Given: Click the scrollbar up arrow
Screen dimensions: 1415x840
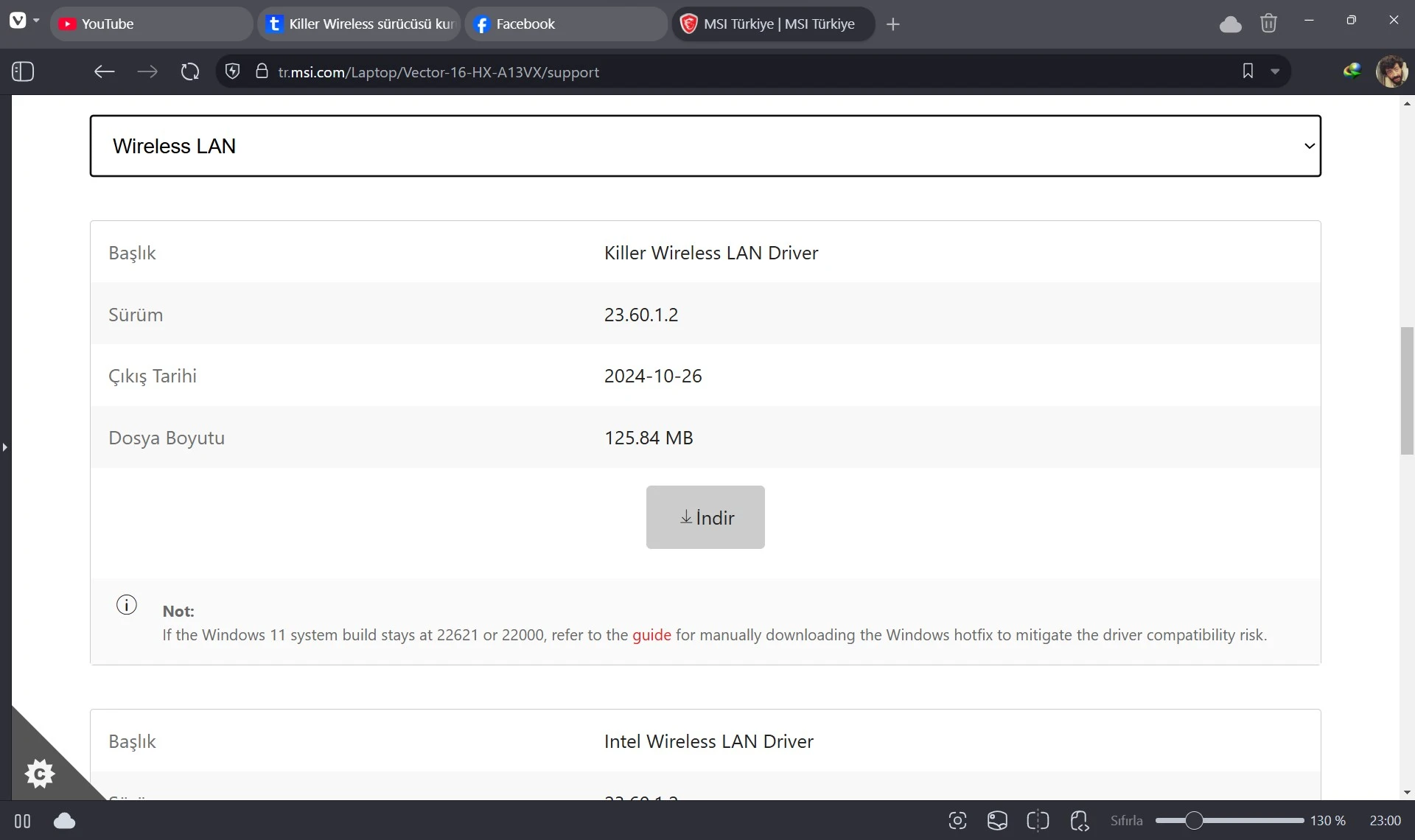Looking at the screenshot, I should (1407, 103).
